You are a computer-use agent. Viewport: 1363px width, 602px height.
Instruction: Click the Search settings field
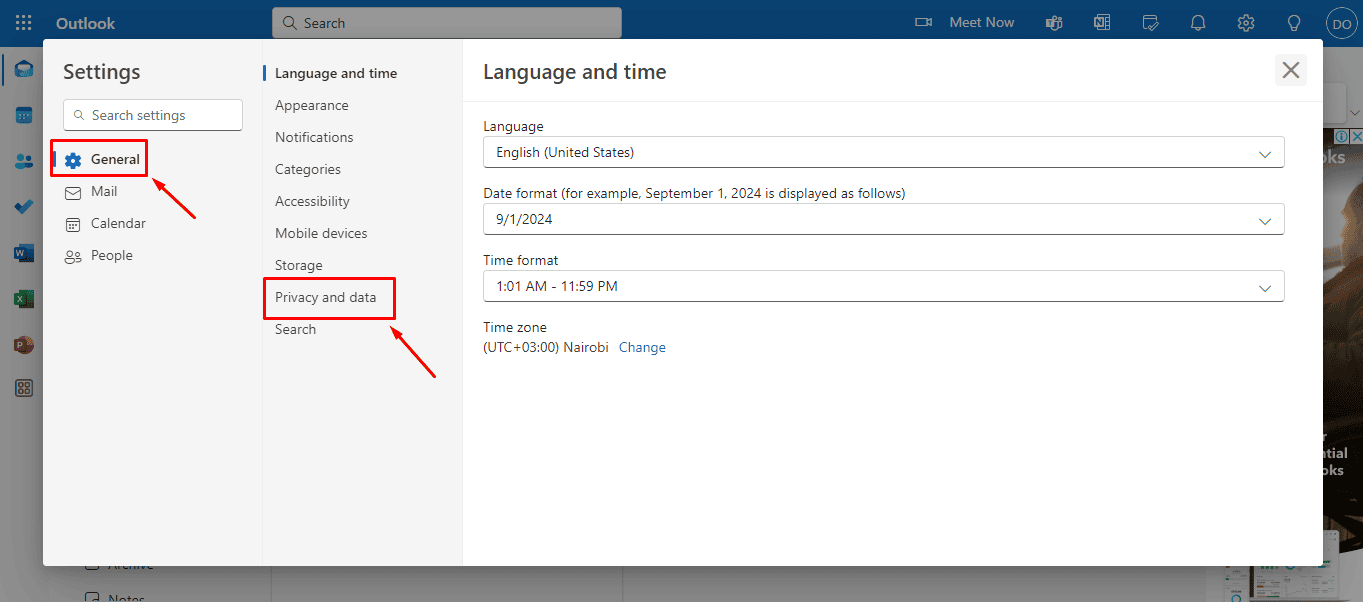pyautogui.click(x=153, y=115)
